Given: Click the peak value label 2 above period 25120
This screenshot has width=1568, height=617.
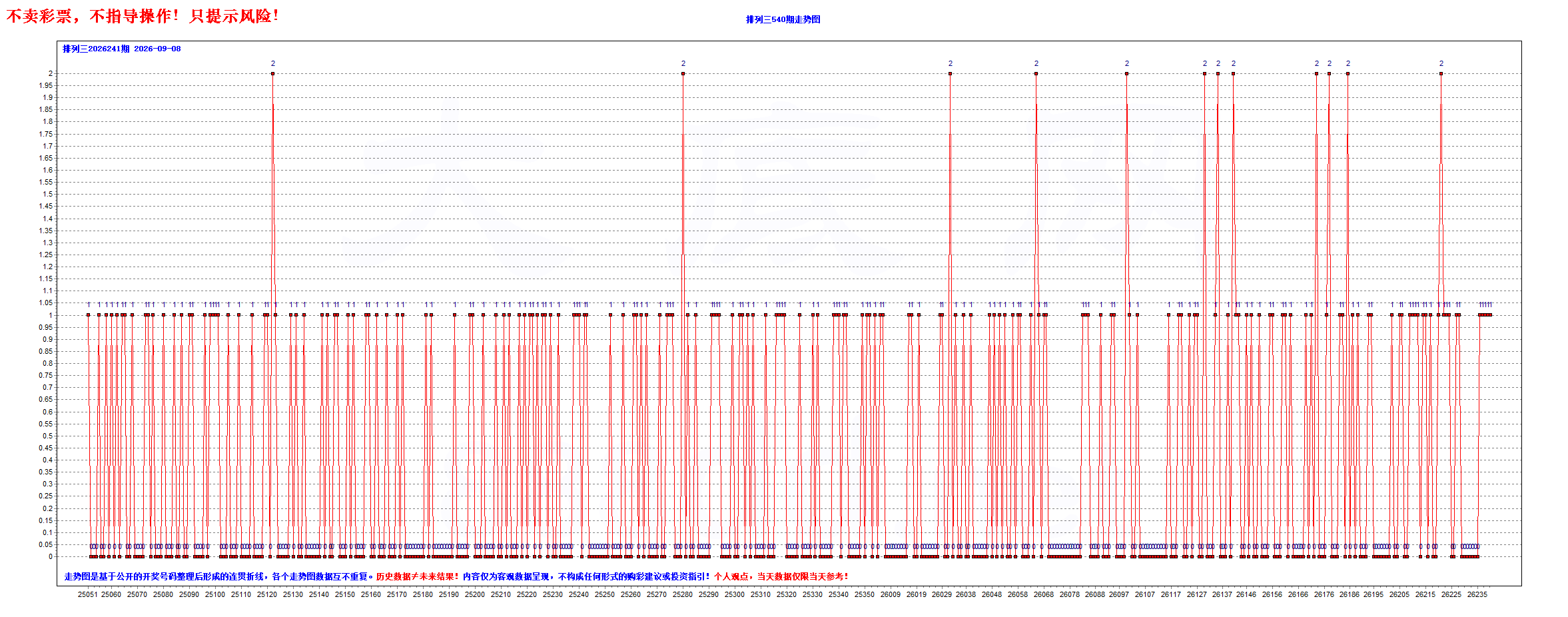Looking at the screenshot, I should point(273,63).
